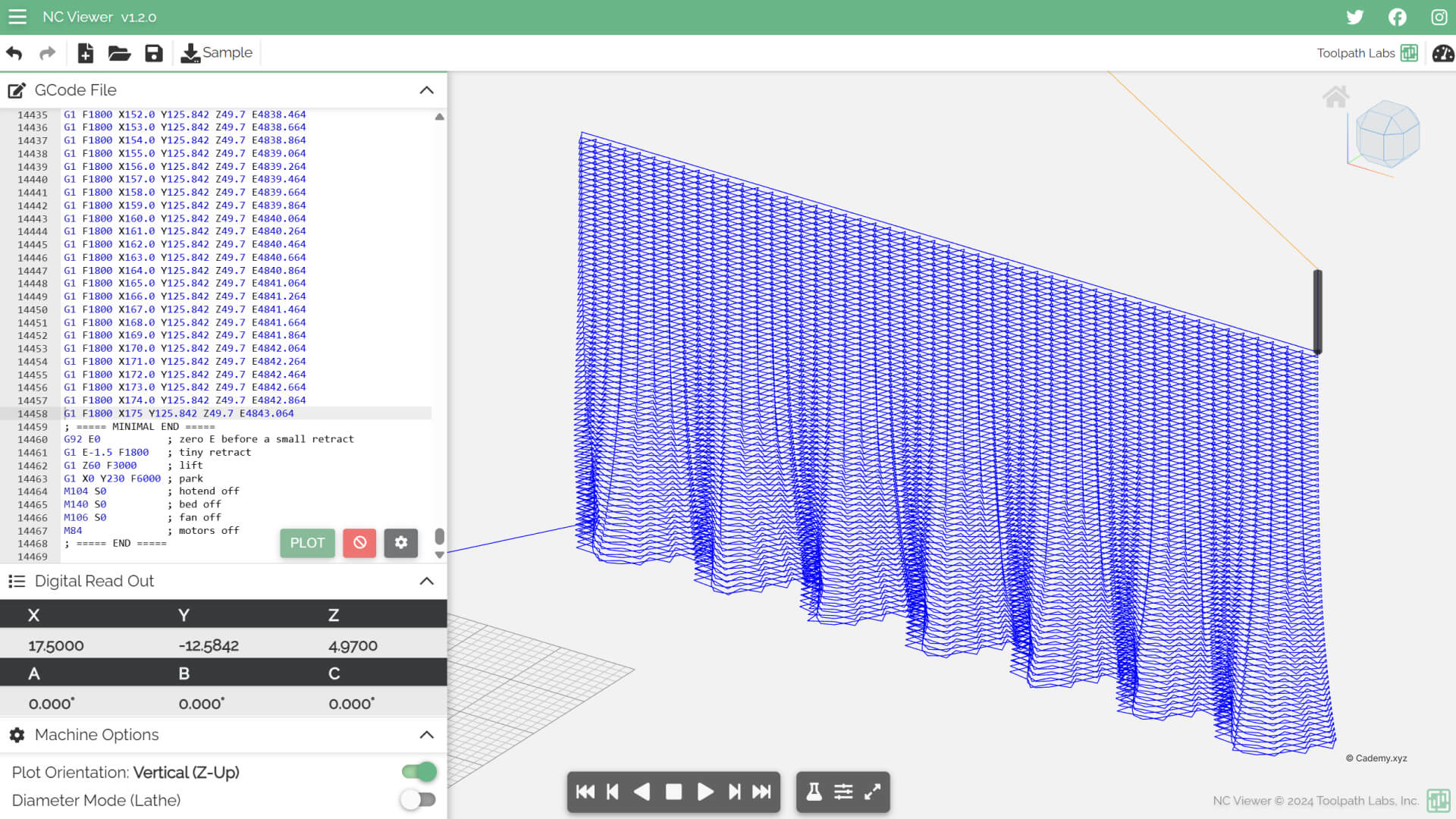Viewport: 1456px width, 819px height.
Task: Click the GCode editor scrollbar thumb
Action: [x=439, y=536]
